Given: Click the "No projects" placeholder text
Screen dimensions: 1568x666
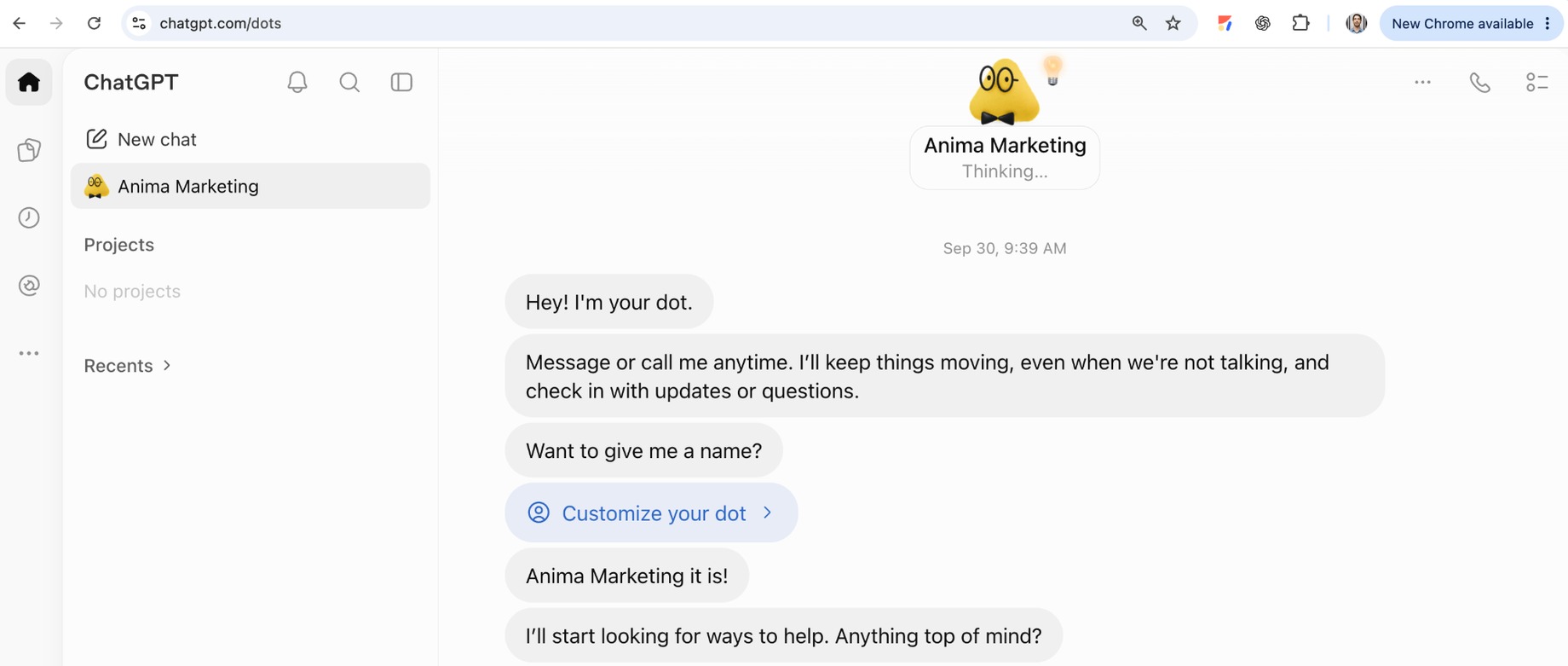Looking at the screenshot, I should [x=132, y=291].
